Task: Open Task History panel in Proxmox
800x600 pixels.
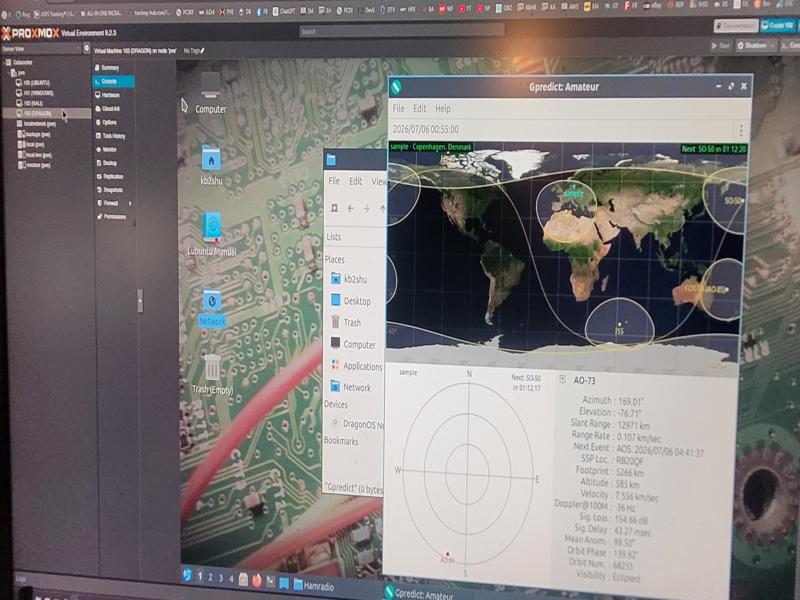Action: pyautogui.click(x=110, y=136)
